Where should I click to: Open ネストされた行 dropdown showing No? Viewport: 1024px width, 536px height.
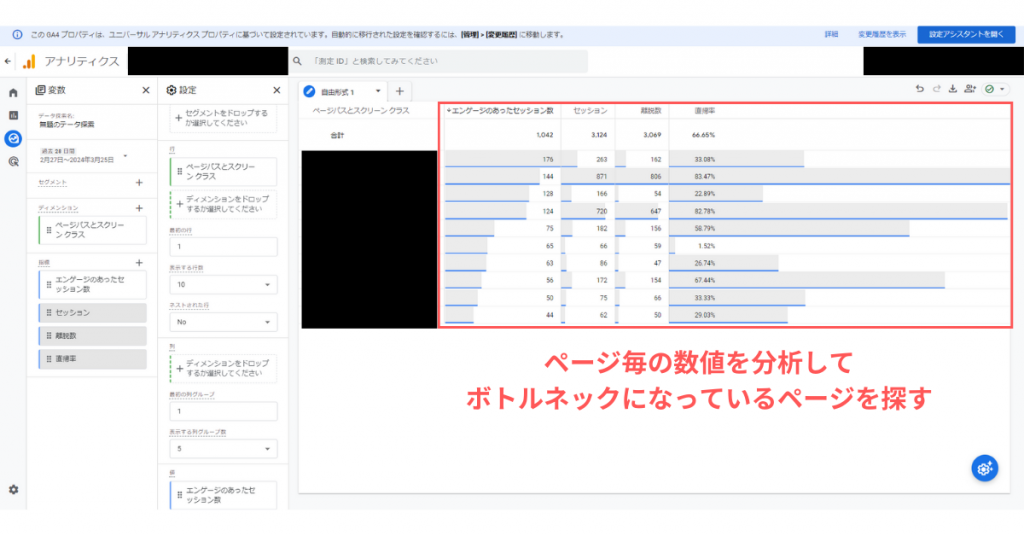(223, 322)
